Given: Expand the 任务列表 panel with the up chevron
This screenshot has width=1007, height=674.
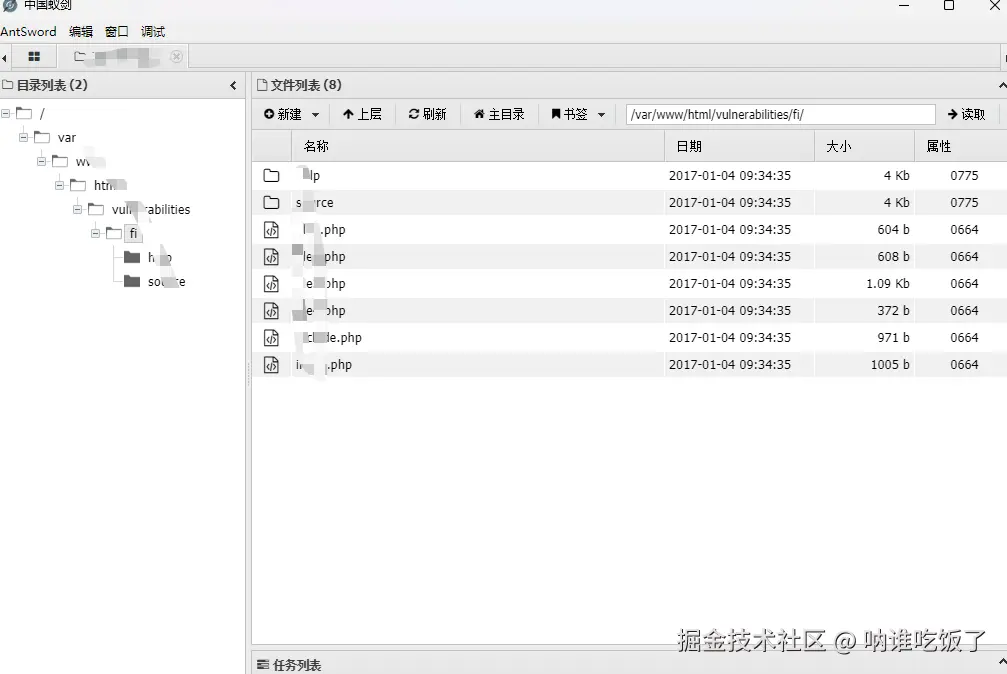Looking at the screenshot, I should tap(1002, 662).
